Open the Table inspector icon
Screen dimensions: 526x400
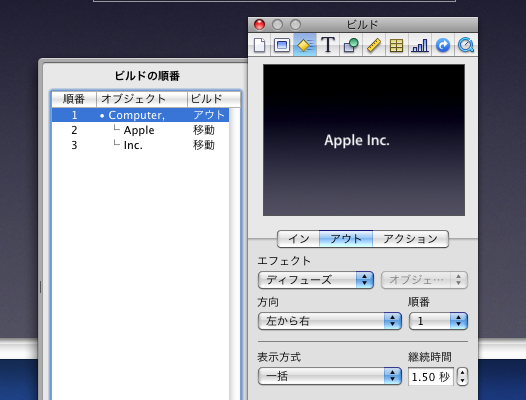pyautogui.click(x=397, y=45)
